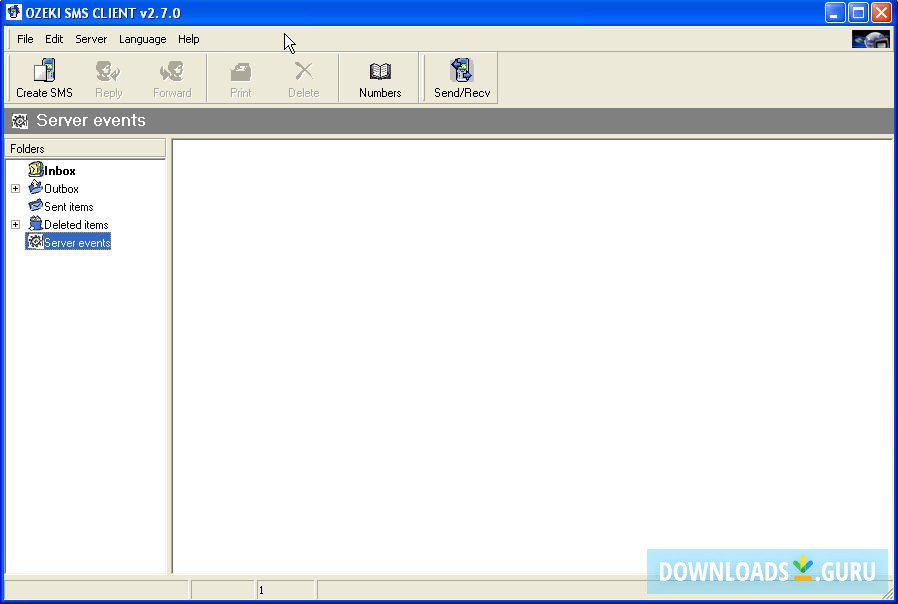This screenshot has width=898, height=604.
Task: Click the Server events gear icon in the header
Action: (19, 120)
